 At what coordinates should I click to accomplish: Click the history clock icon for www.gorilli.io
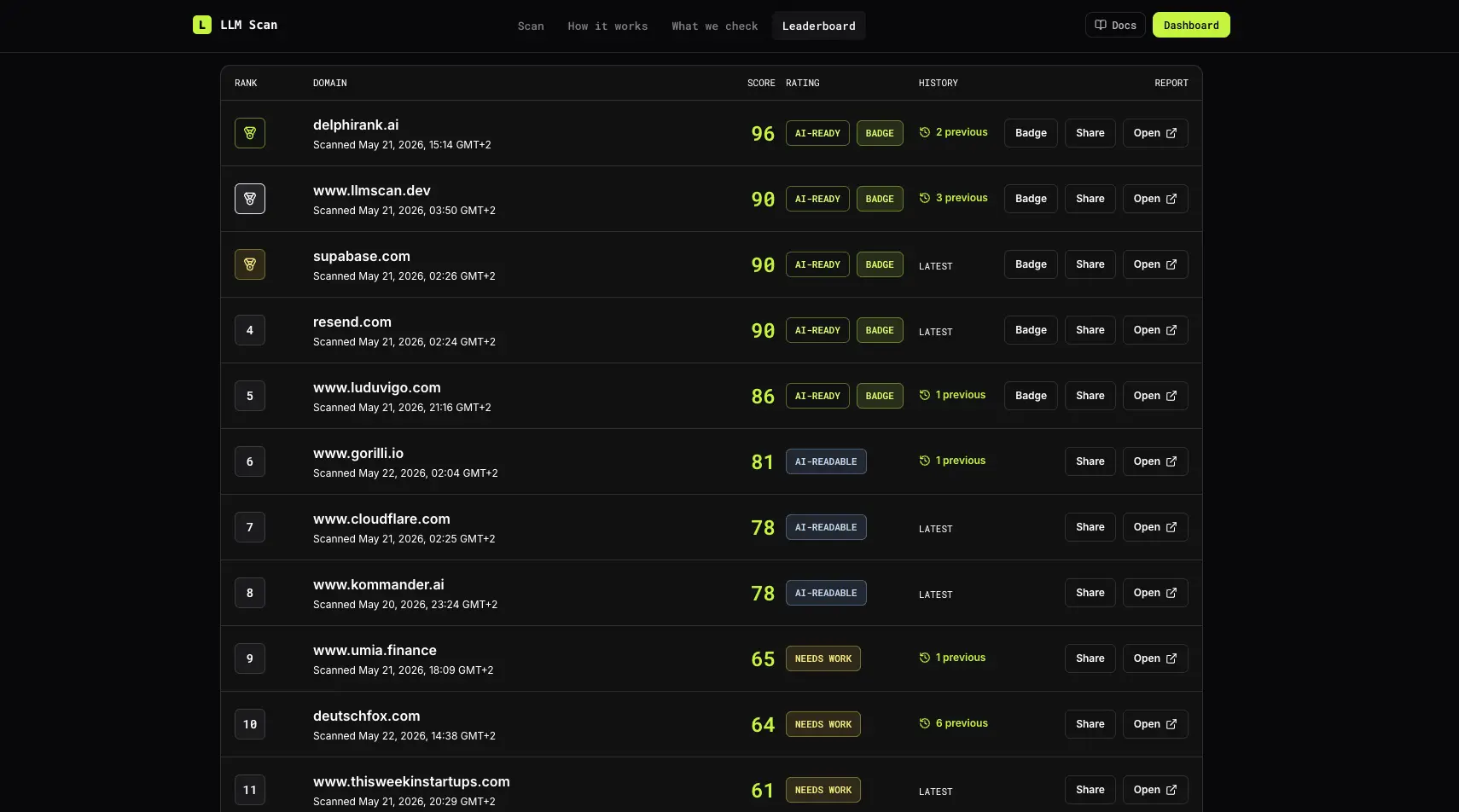point(924,461)
